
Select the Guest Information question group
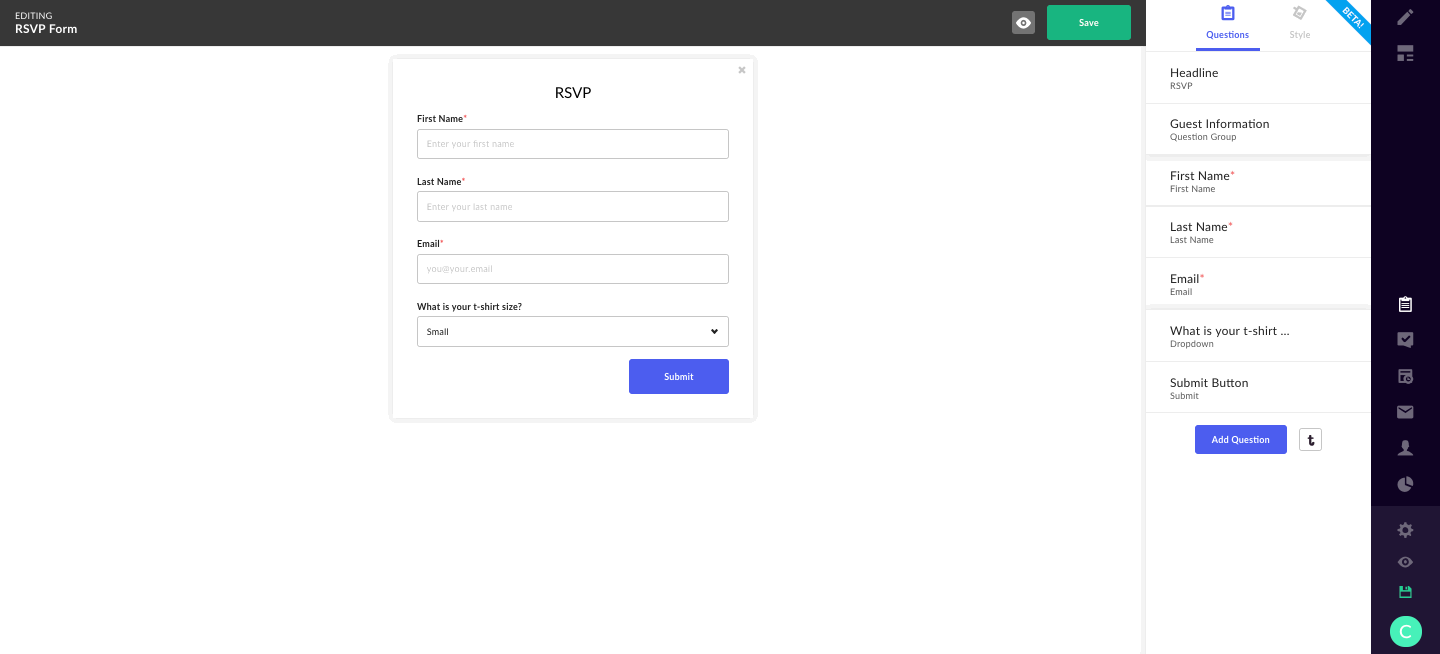click(x=1258, y=130)
